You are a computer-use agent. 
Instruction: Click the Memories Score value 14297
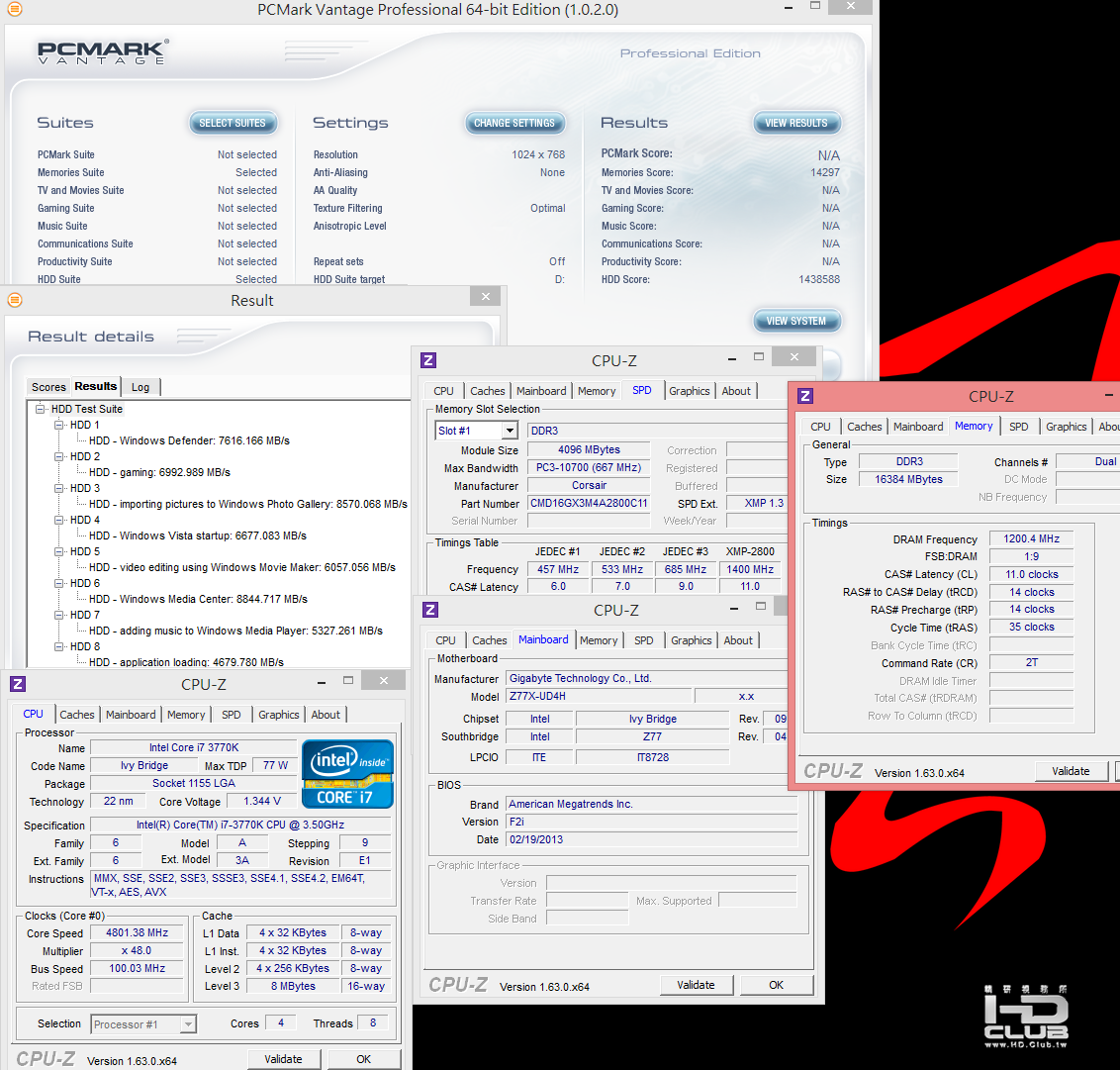825,172
